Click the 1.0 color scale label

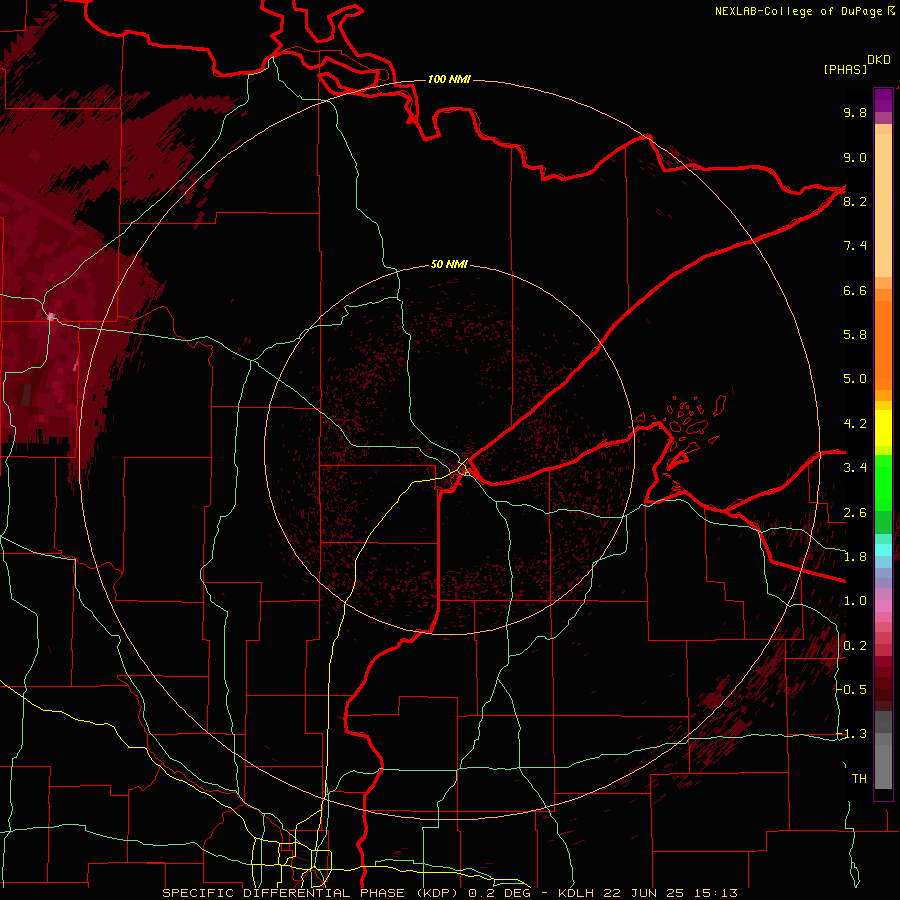855,601
